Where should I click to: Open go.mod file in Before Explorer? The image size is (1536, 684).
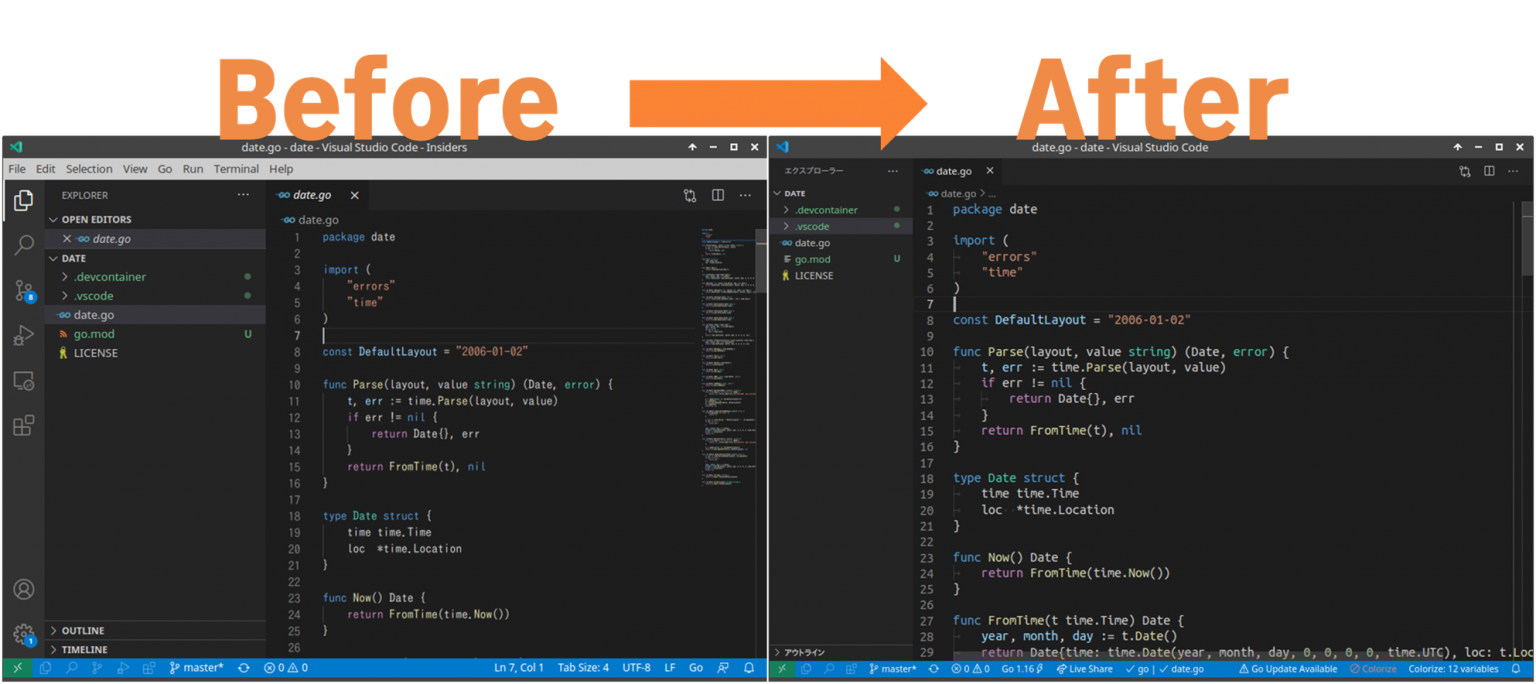pos(155,334)
